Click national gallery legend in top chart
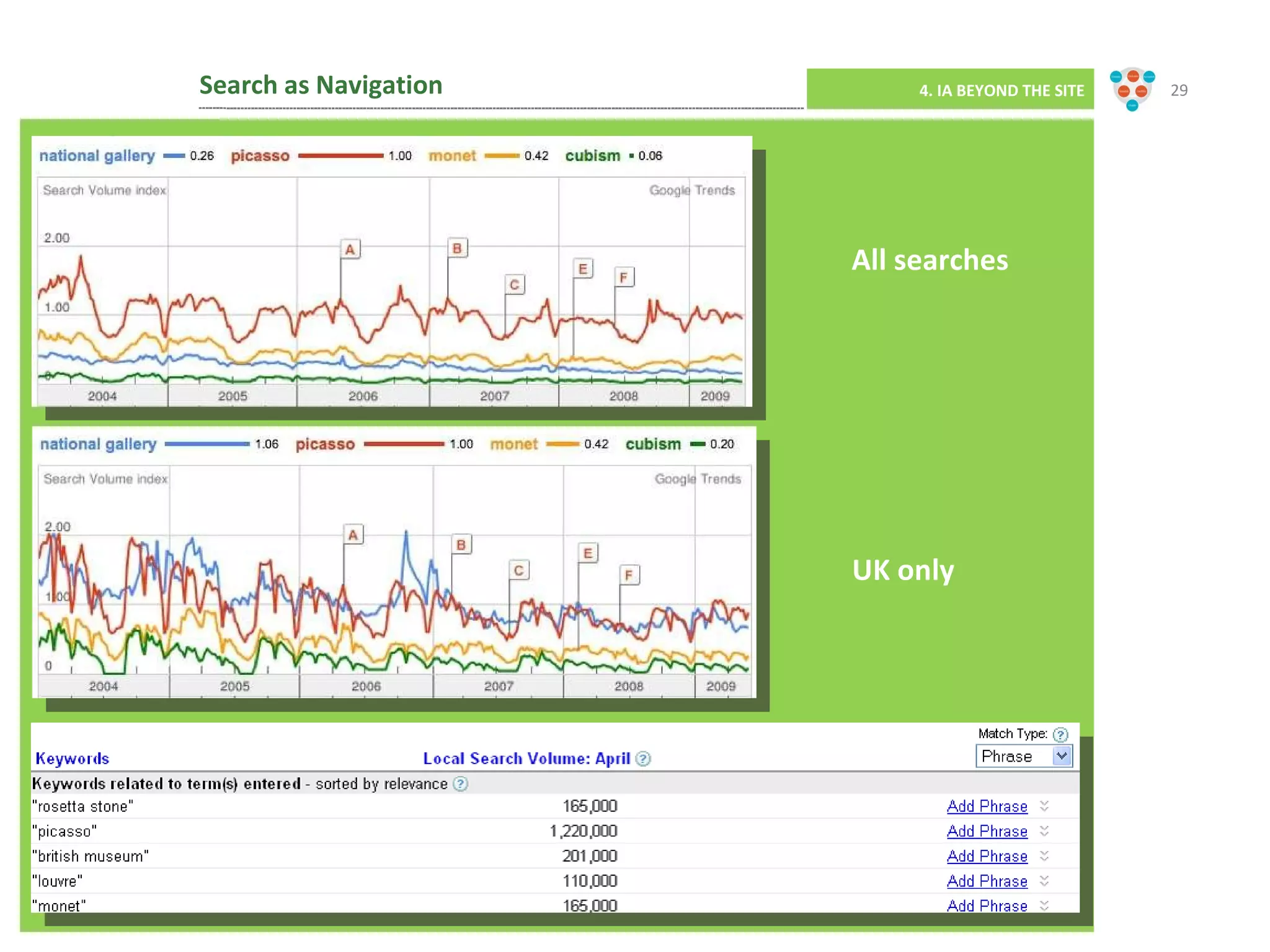 tap(97, 156)
